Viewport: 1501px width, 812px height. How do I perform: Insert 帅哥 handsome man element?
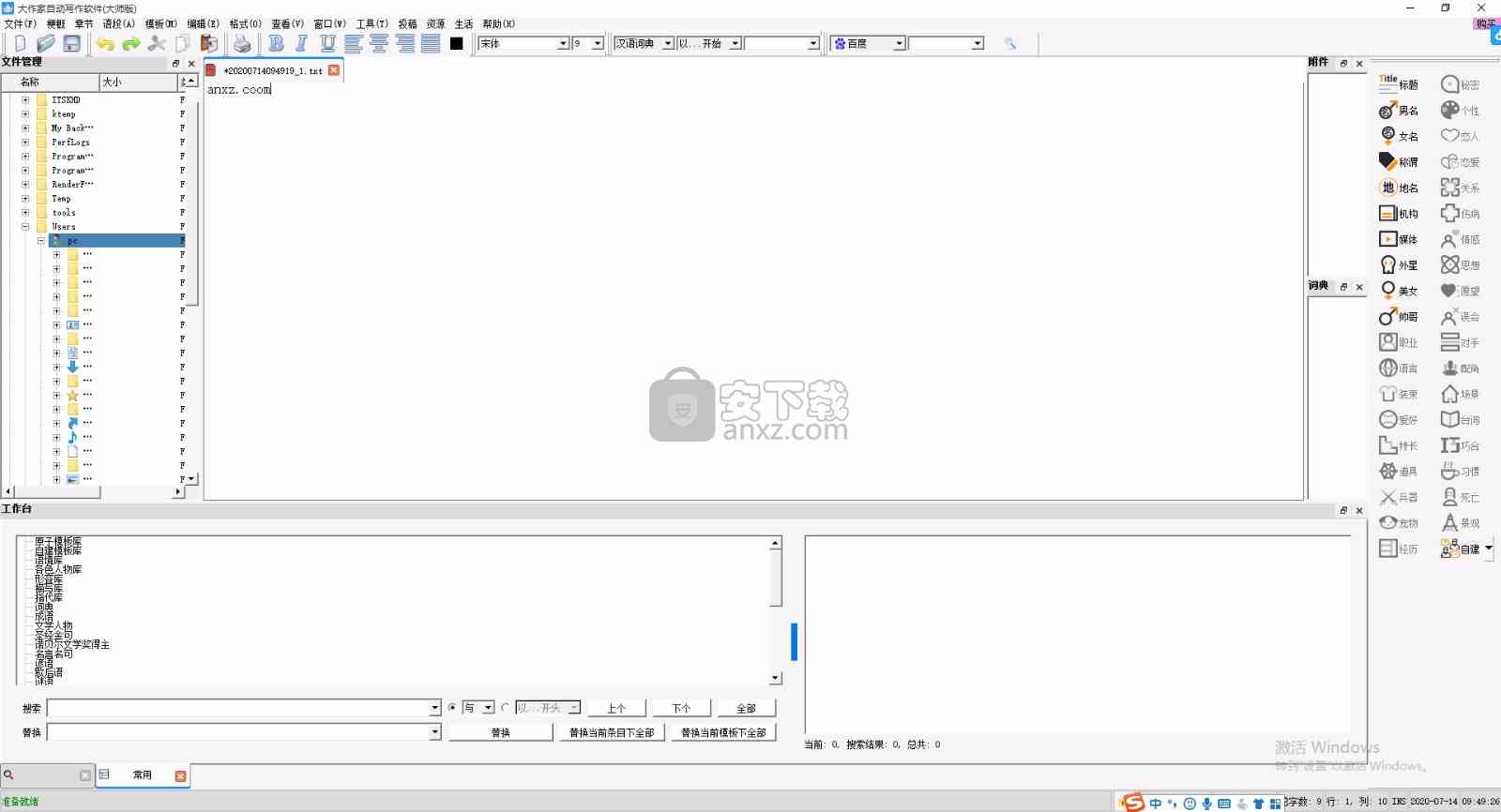coord(1399,317)
